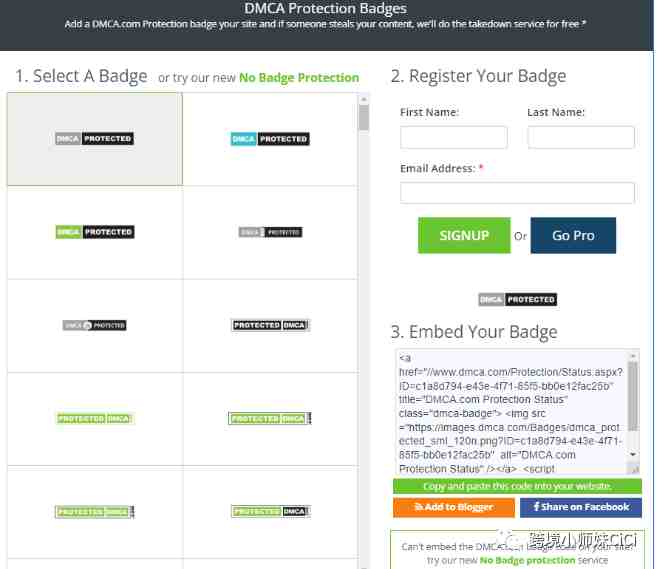Click the badge list scroll up arrow
Viewport: 657px width, 569px height.
pos(364,99)
